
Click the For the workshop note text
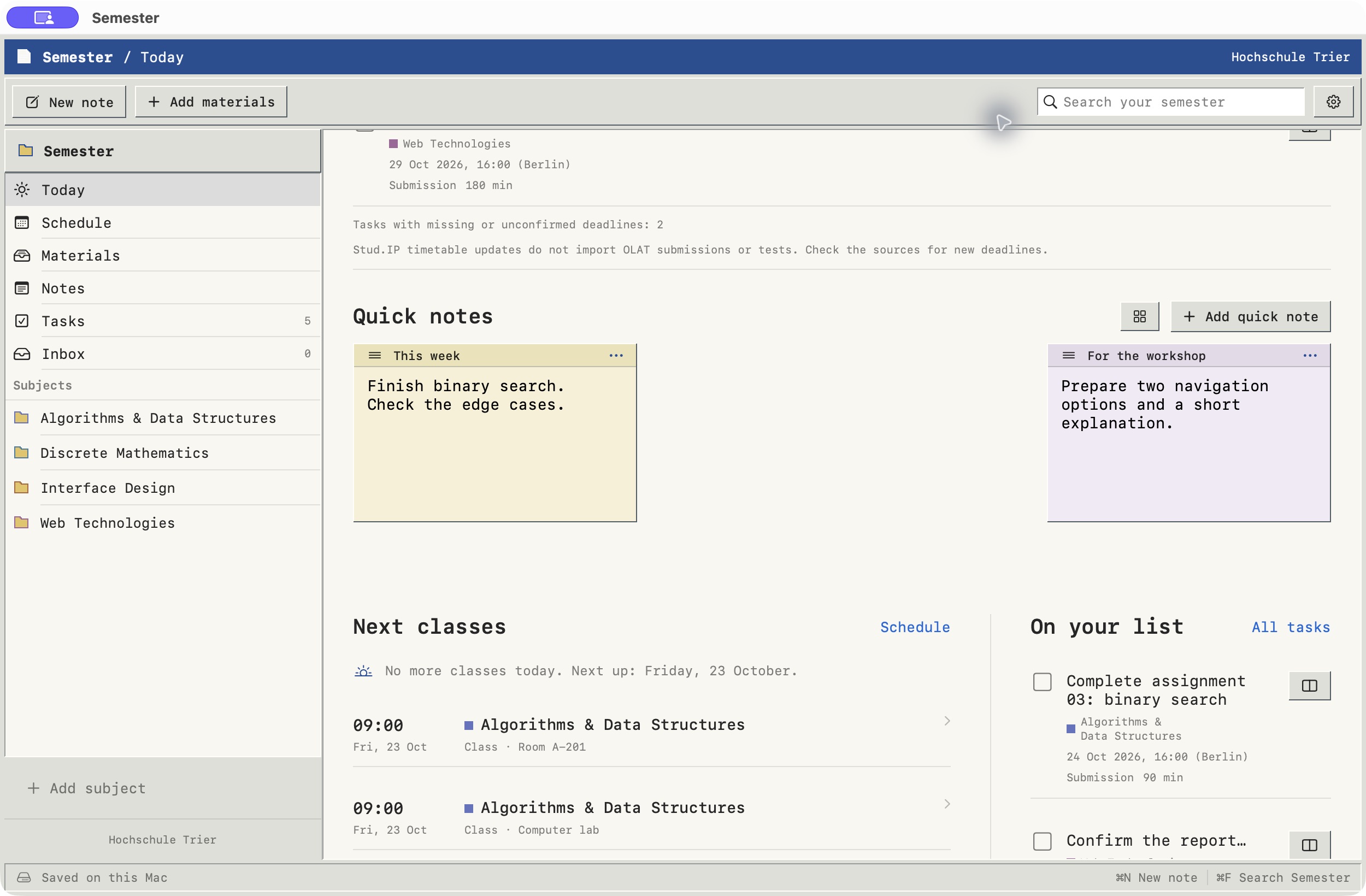click(x=1164, y=404)
